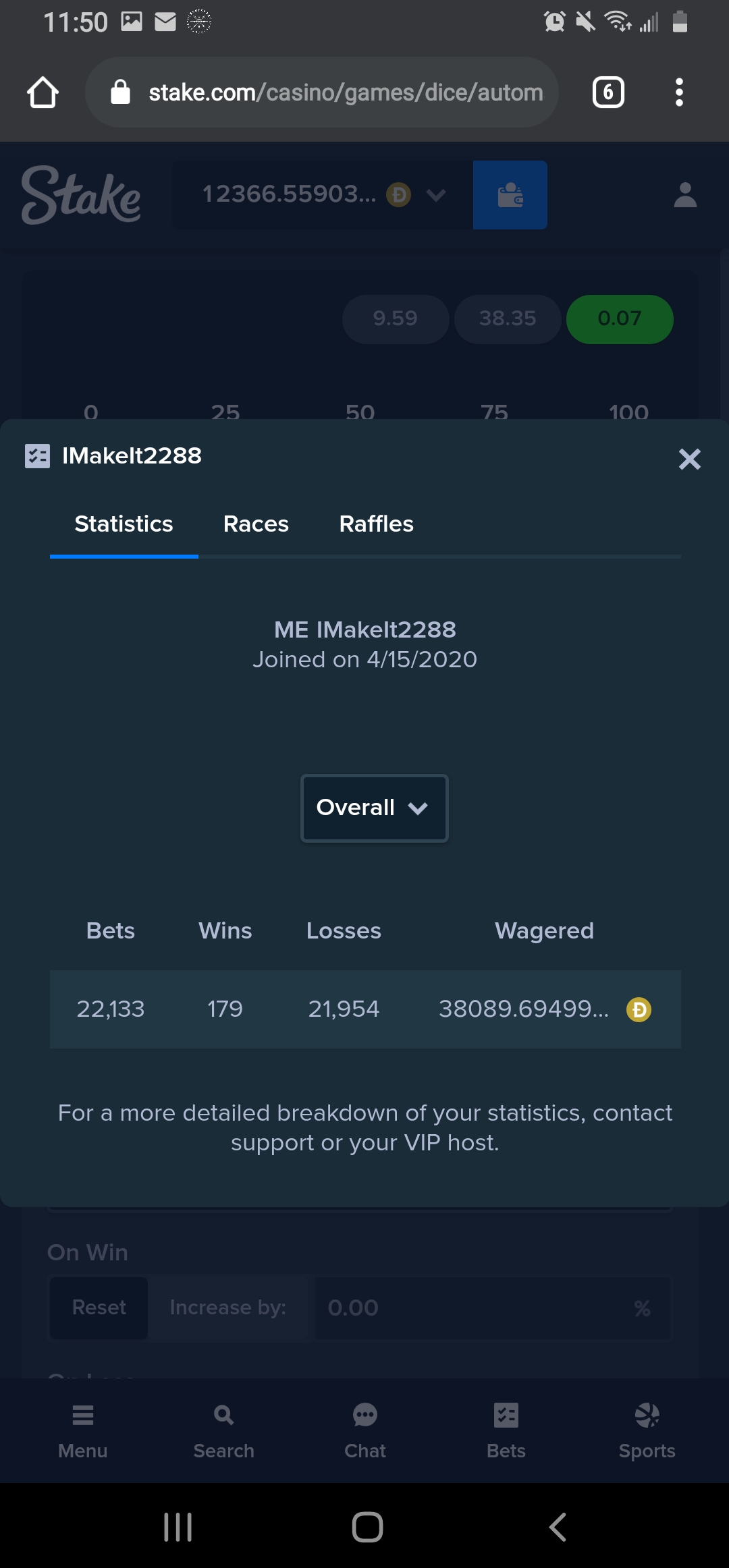Select the green 0.07 roll result

coord(620,319)
